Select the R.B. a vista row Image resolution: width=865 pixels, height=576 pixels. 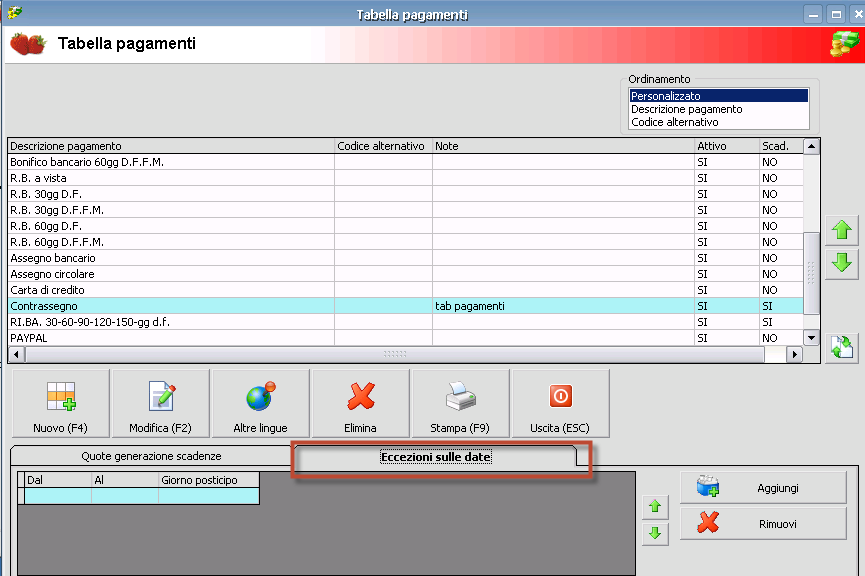click(x=405, y=178)
